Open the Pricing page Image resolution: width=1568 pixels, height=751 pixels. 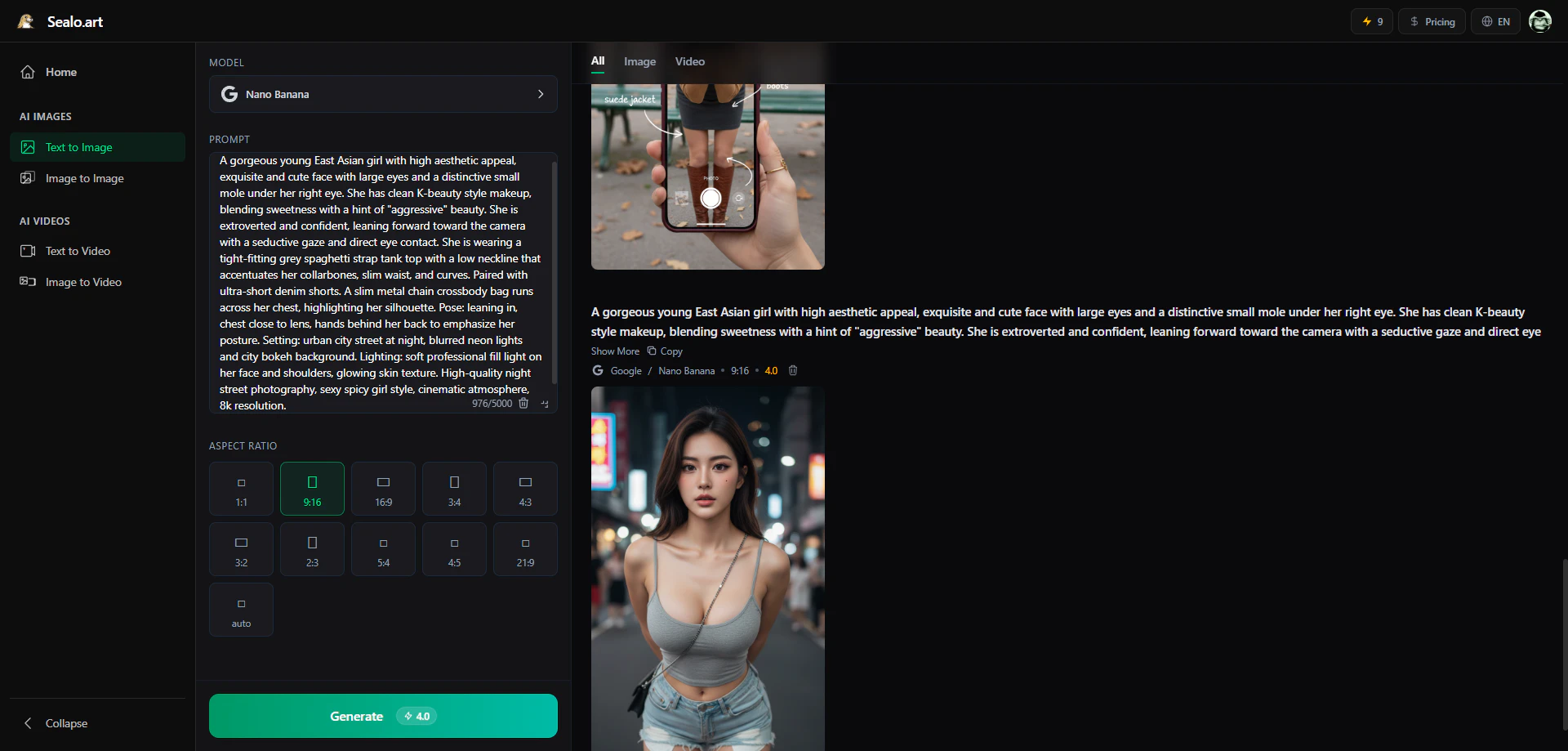[1432, 20]
